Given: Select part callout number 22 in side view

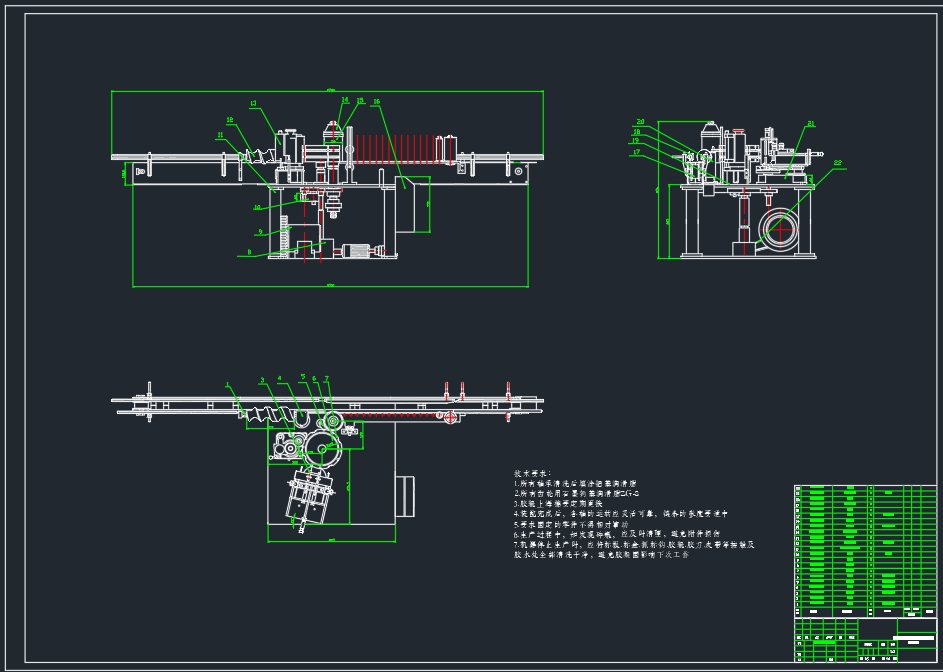Looking at the screenshot, I should click(838, 163).
